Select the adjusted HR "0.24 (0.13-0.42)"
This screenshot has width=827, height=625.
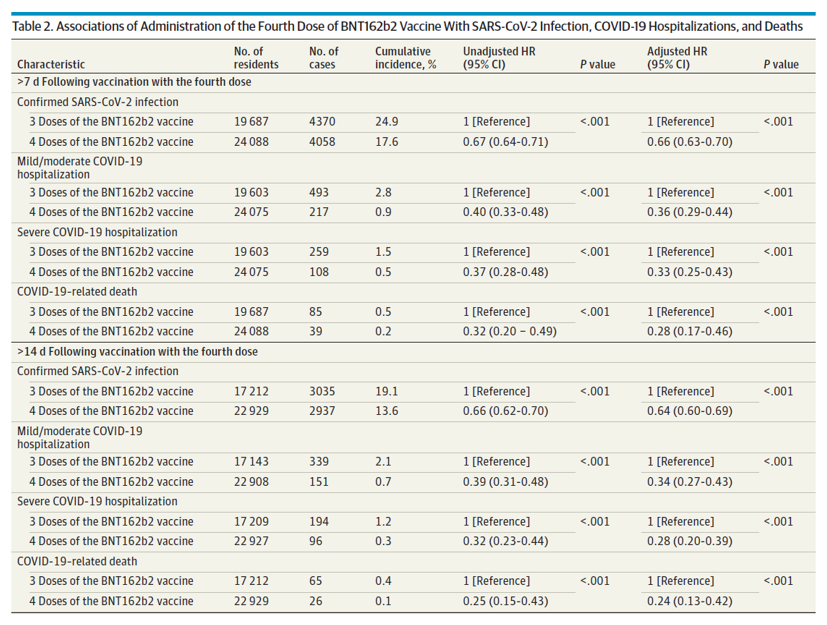(x=690, y=601)
